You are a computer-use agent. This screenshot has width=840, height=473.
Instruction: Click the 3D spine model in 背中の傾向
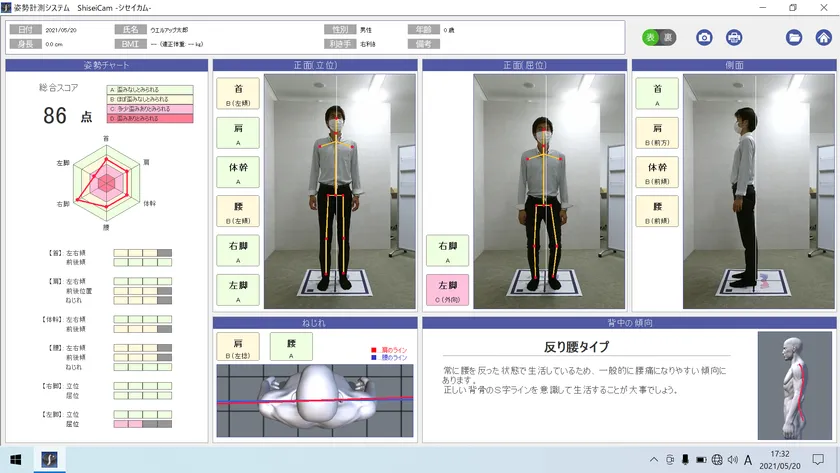(x=794, y=386)
